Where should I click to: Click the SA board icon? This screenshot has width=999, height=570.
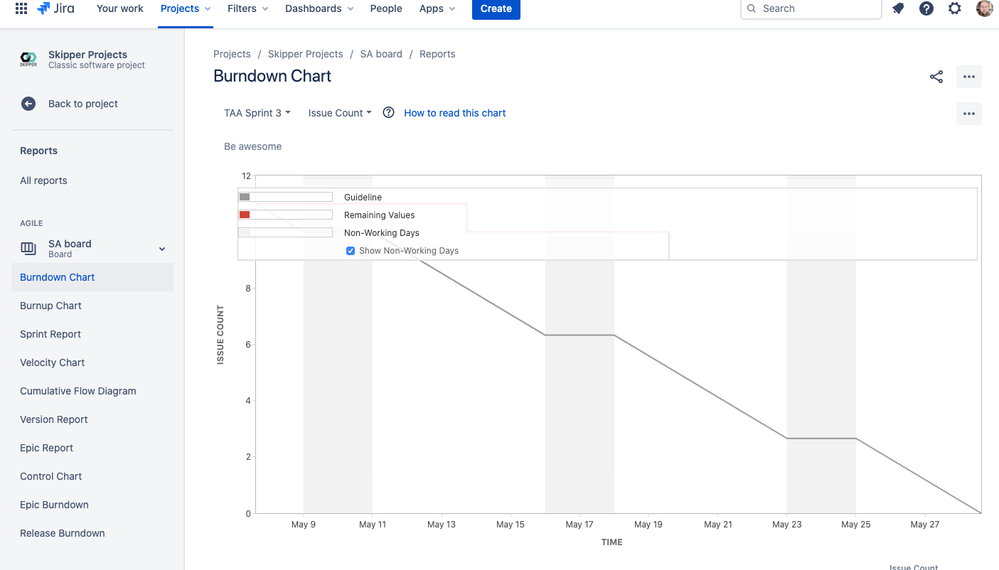28,248
